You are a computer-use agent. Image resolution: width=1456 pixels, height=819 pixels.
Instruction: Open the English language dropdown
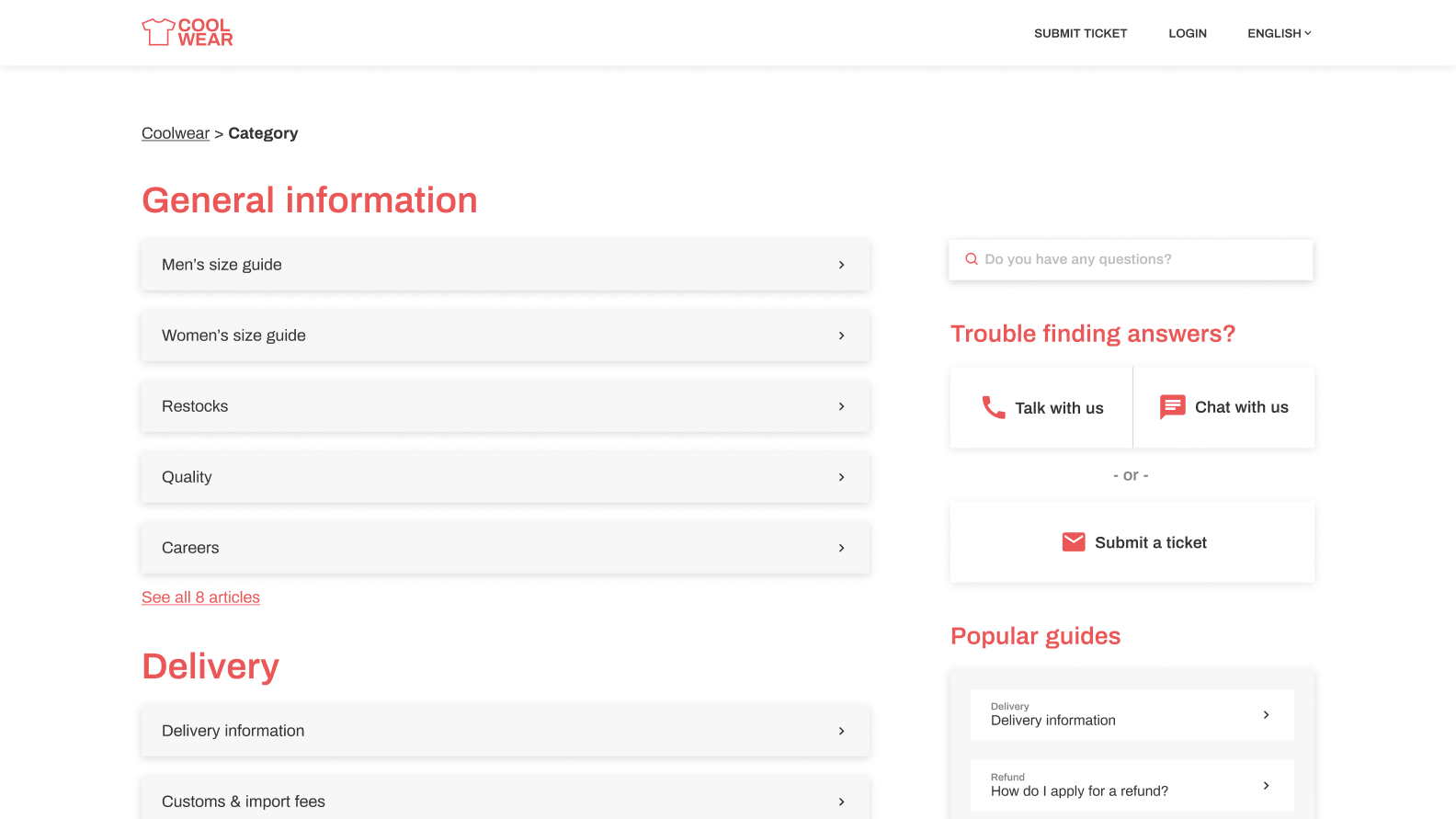[x=1279, y=33]
